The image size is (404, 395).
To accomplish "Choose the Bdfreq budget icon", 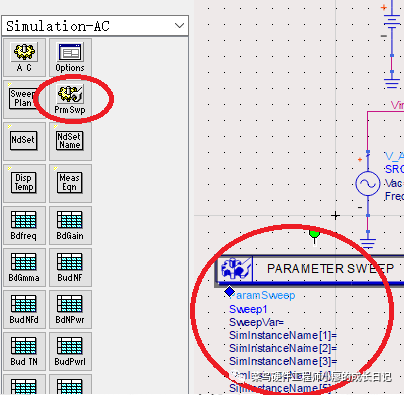I will (24, 225).
